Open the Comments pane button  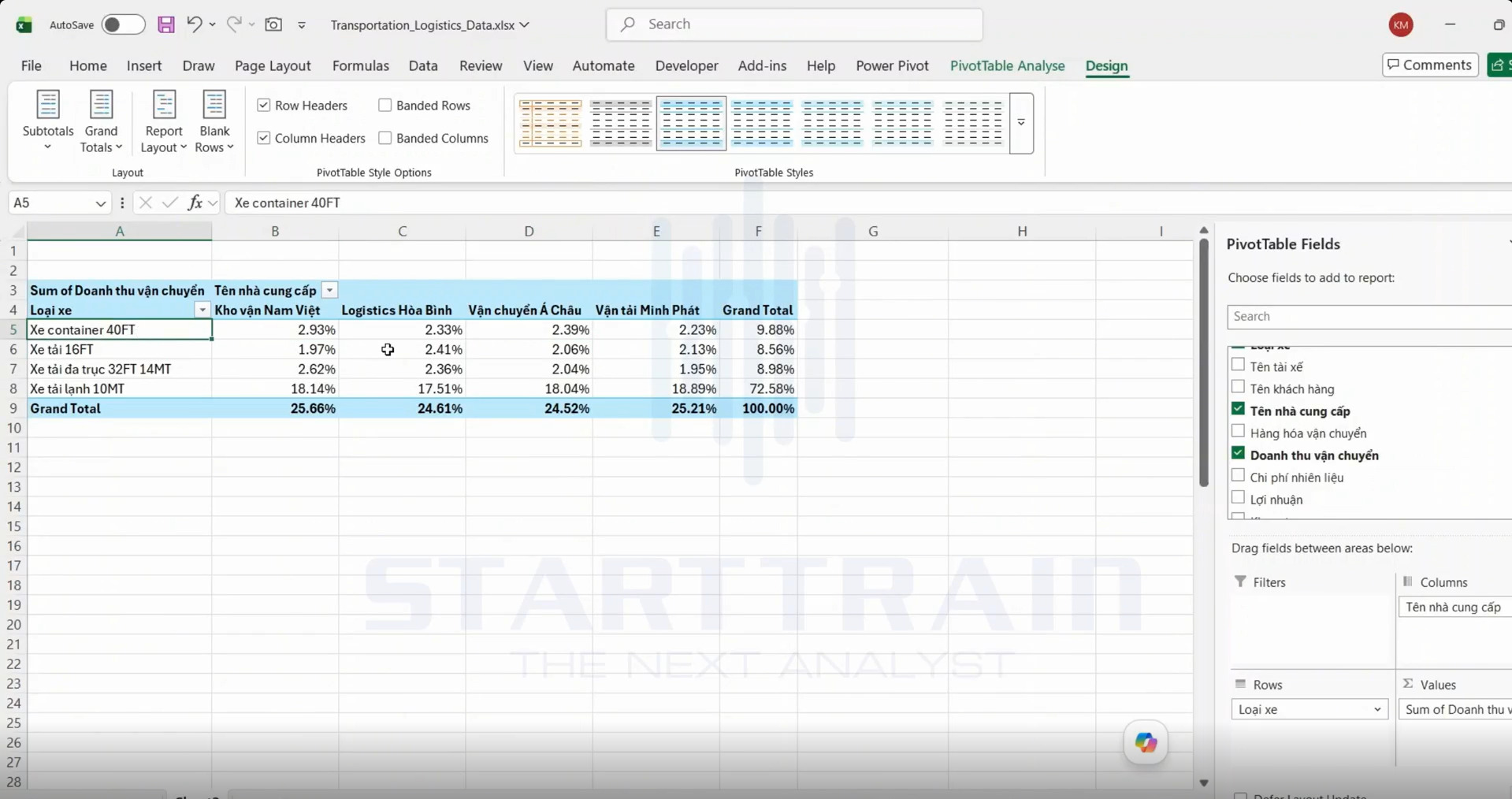(x=1430, y=65)
